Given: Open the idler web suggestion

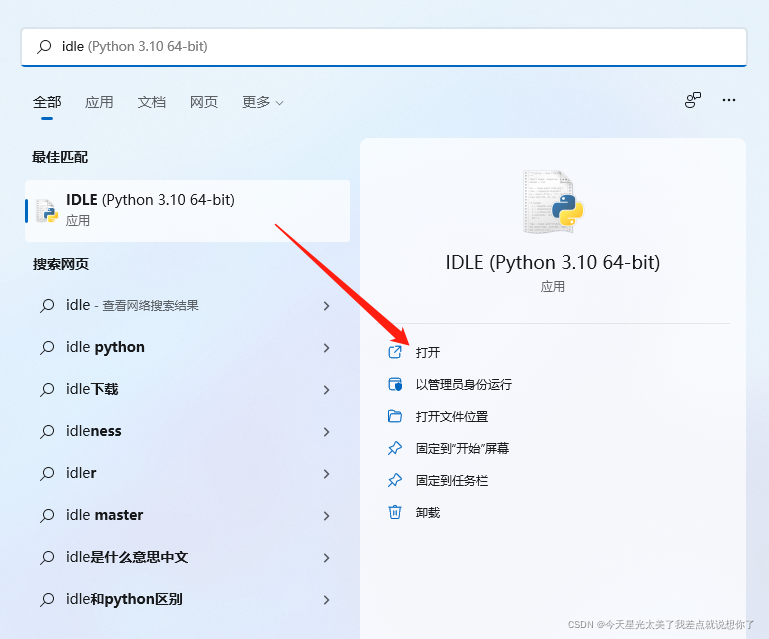Looking at the screenshot, I should [187, 473].
